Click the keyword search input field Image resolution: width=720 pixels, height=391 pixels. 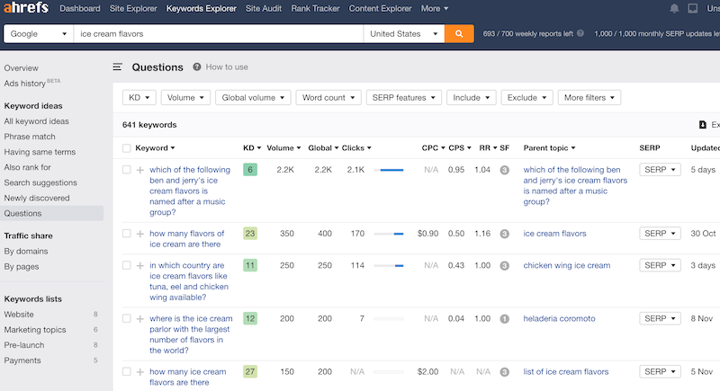click(219, 34)
